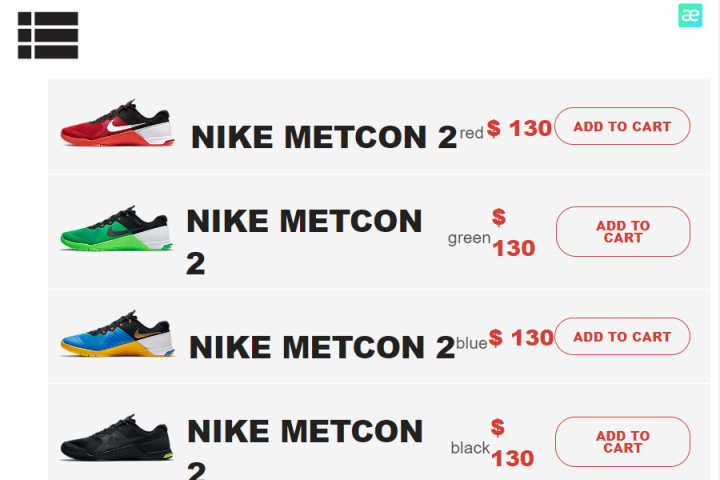Add blue Nike Metcon 2 to cart

[x=622, y=336]
